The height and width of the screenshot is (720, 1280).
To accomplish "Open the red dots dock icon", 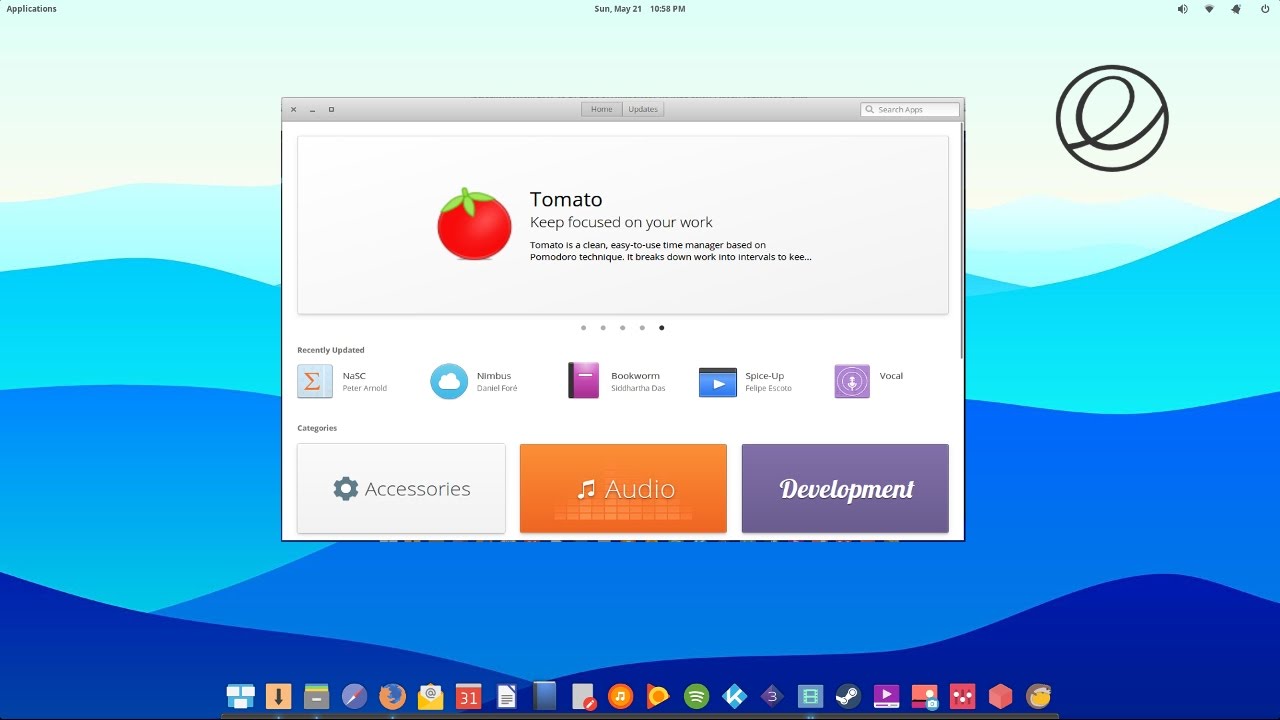I will tap(962, 696).
